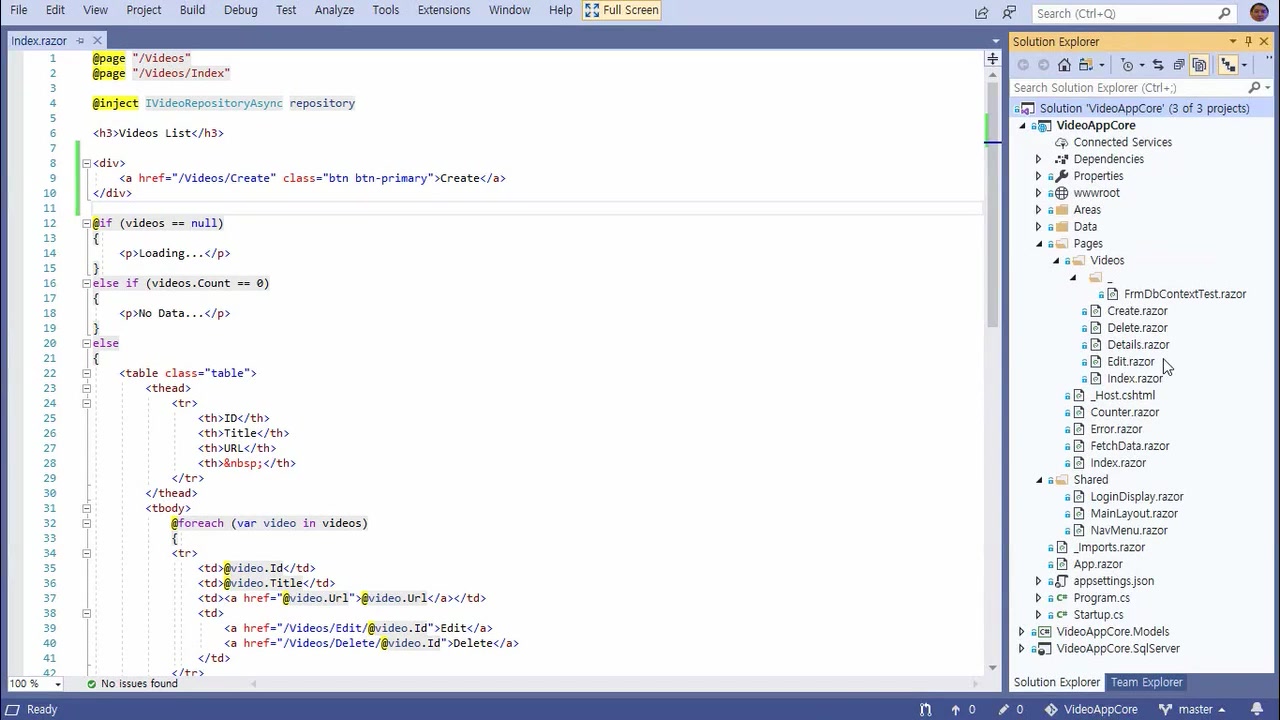The image size is (1280, 720).
Task: Click the Sync with Active Document icon
Action: 1158,65
